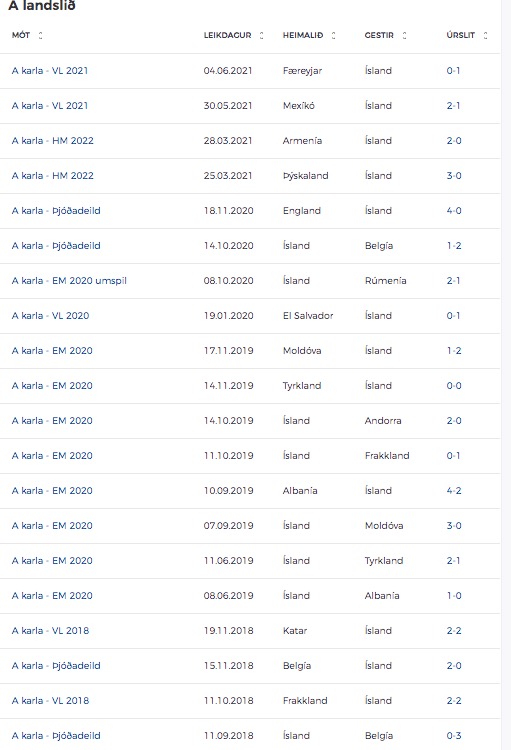Open the 0-0 result against Tyrkland
The width and height of the screenshot is (511, 750).
pos(454,386)
